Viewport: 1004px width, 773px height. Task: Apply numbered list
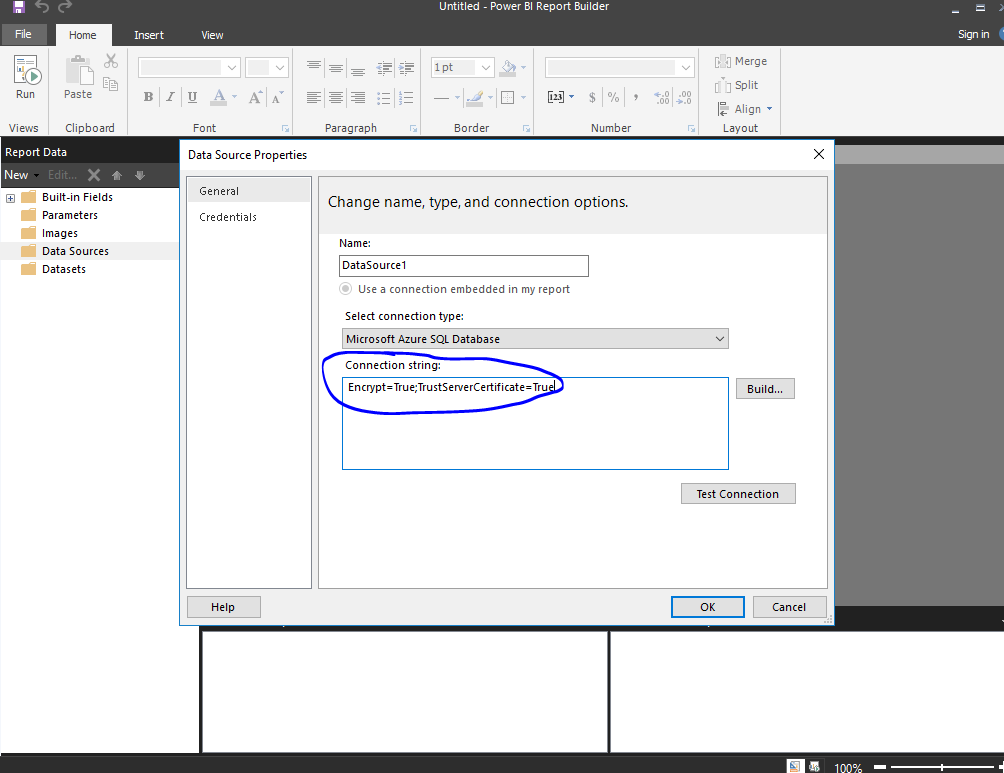(406, 98)
